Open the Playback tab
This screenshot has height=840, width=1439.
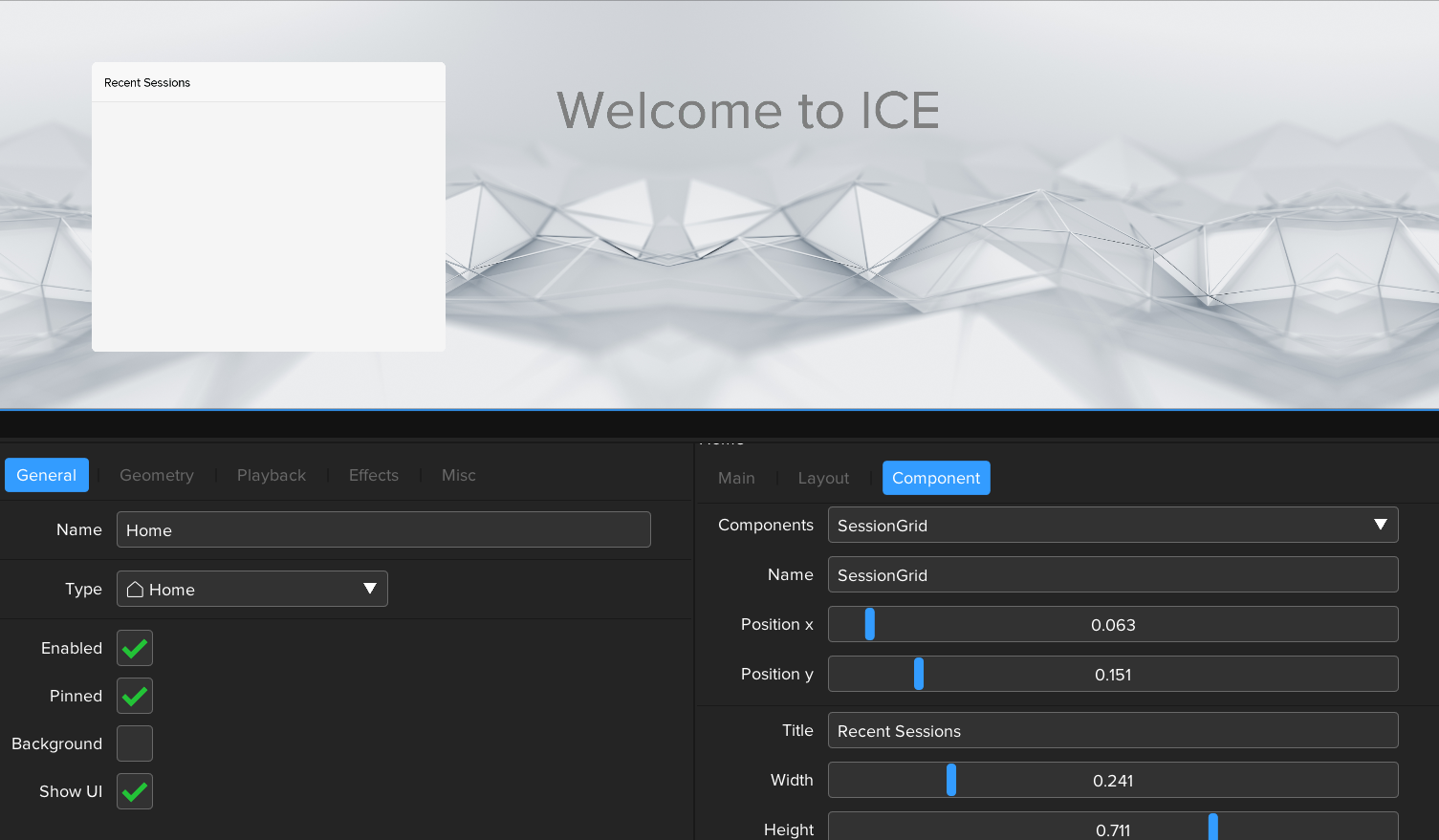tap(272, 475)
